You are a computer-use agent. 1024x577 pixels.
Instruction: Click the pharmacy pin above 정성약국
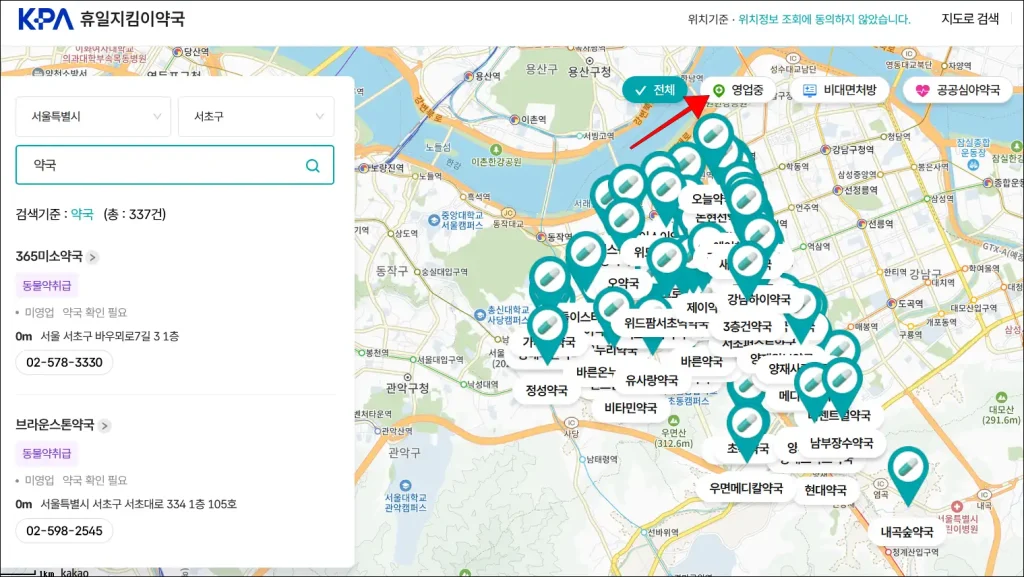[x=547, y=334]
